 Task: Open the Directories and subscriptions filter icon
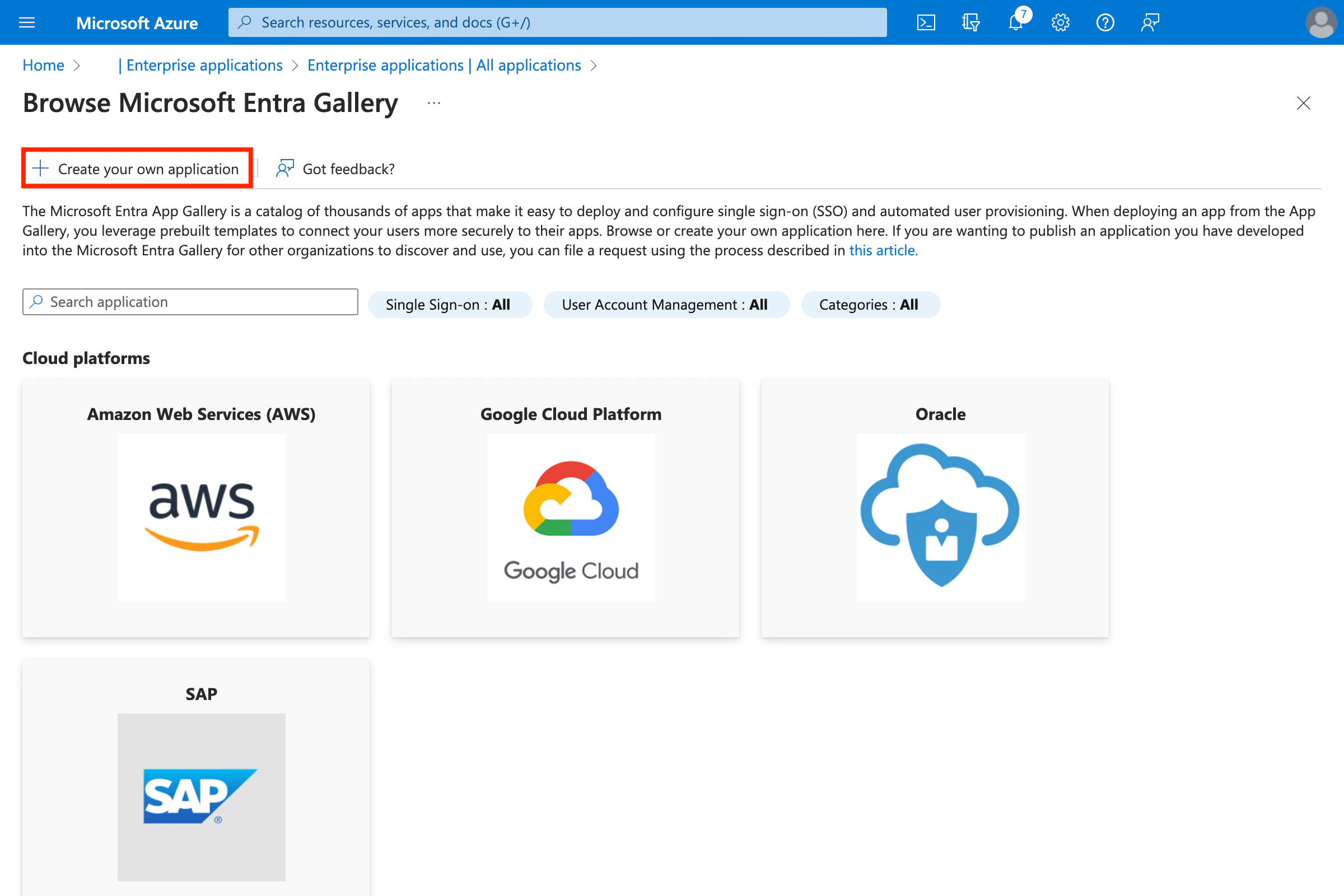click(x=970, y=22)
